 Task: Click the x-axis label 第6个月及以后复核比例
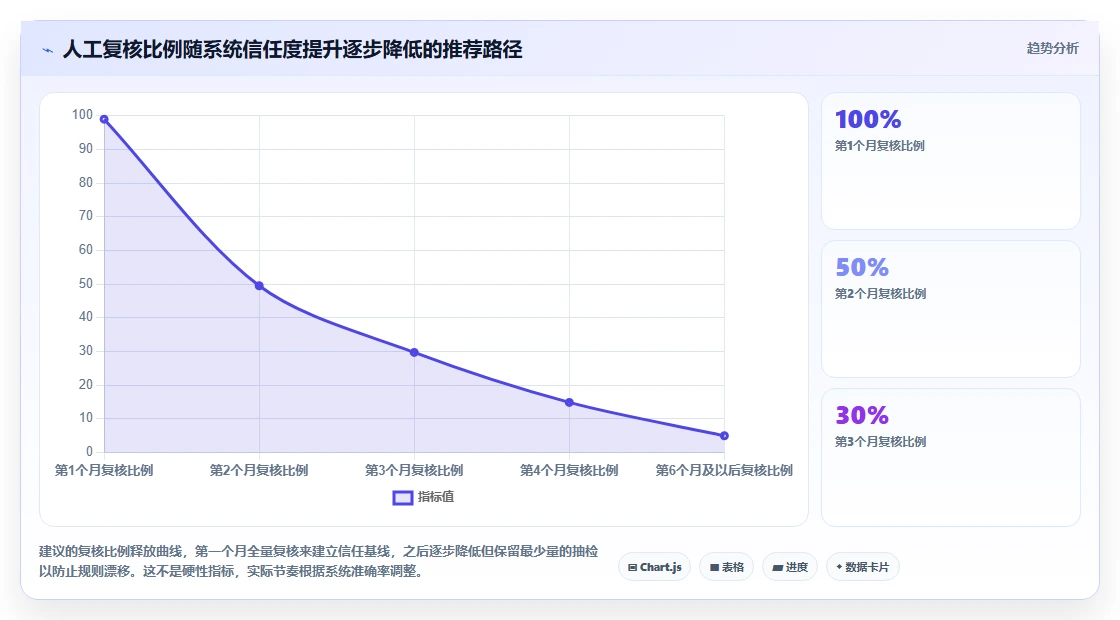[x=724, y=470]
